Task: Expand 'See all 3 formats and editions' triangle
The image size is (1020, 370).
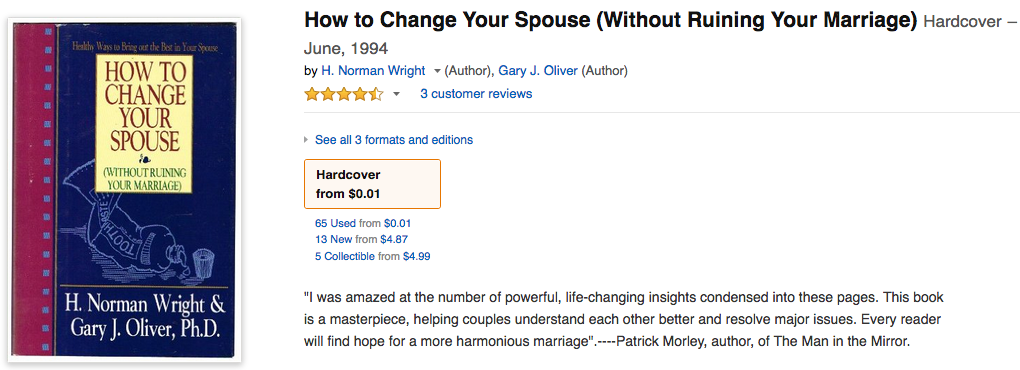Action: [306, 140]
